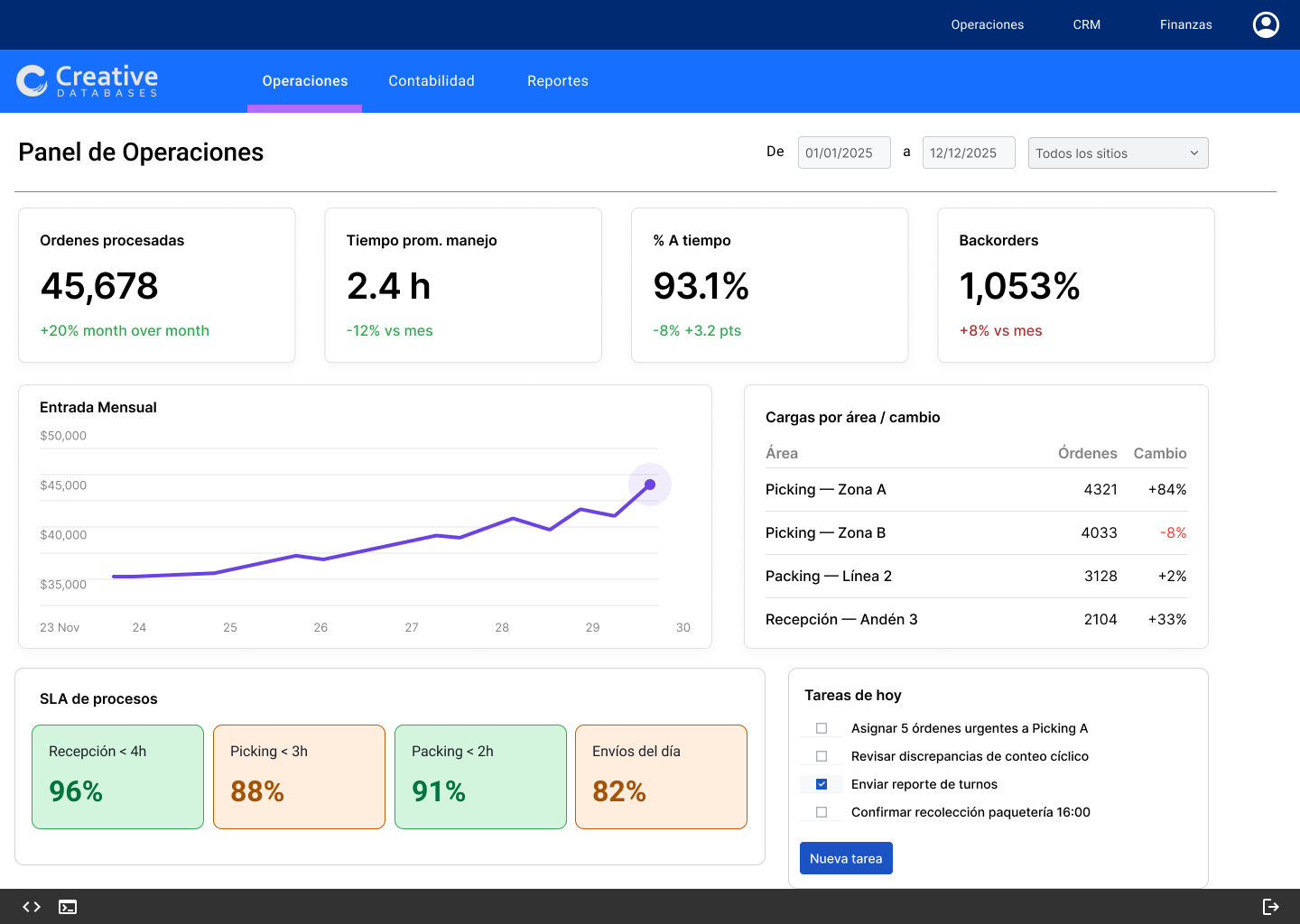
Task: Click the highlighted last point on chart
Action: point(650,485)
